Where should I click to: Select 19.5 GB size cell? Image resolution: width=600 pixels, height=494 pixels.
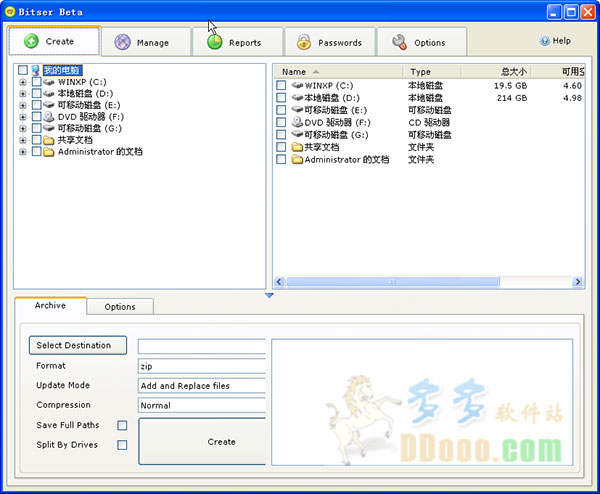(510, 85)
